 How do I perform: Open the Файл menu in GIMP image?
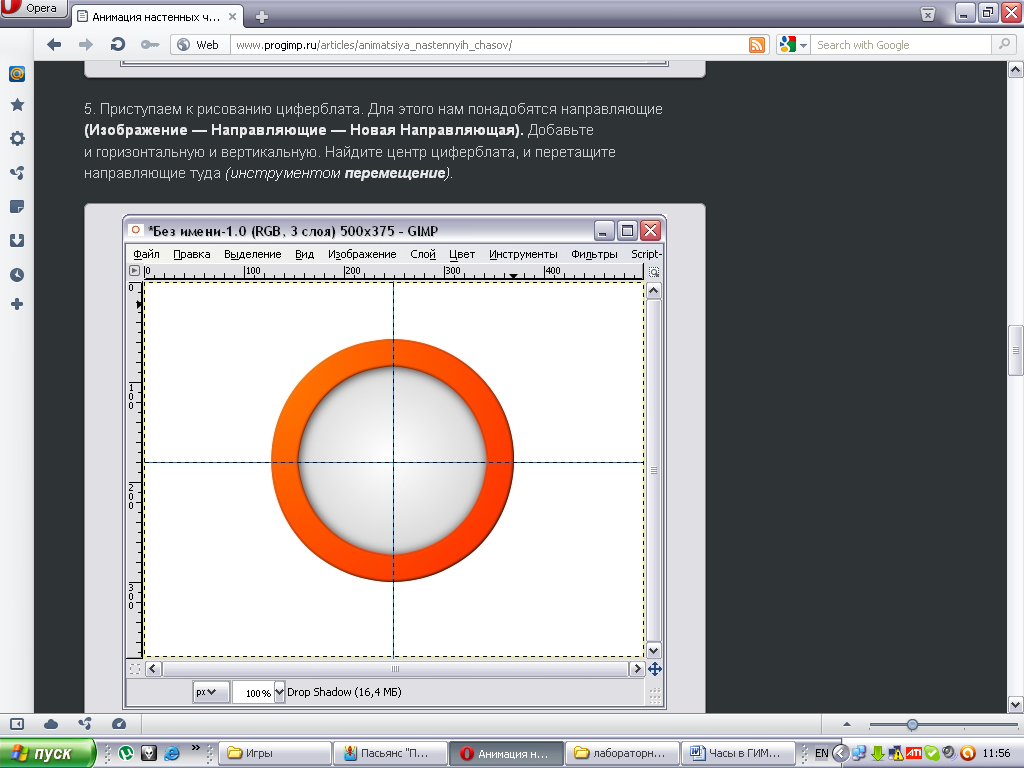(146, 254)
